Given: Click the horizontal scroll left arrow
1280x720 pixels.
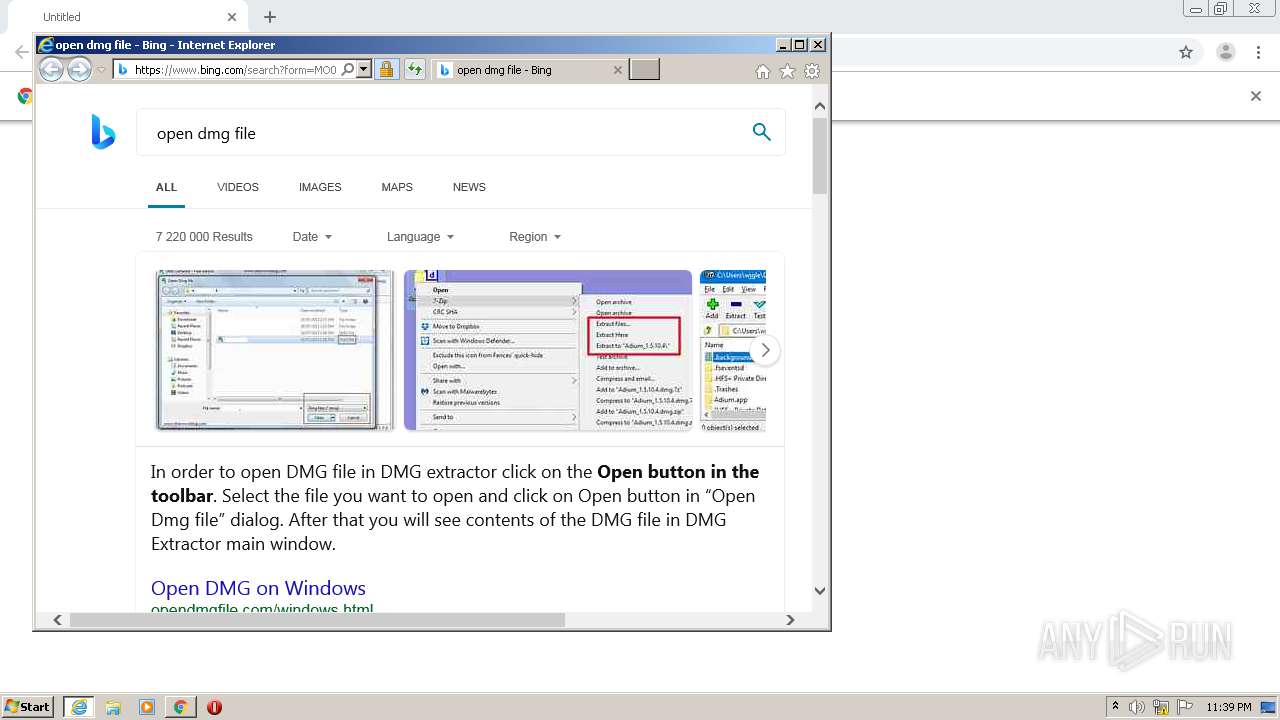Looking at the screenshot, I should 57,620.
